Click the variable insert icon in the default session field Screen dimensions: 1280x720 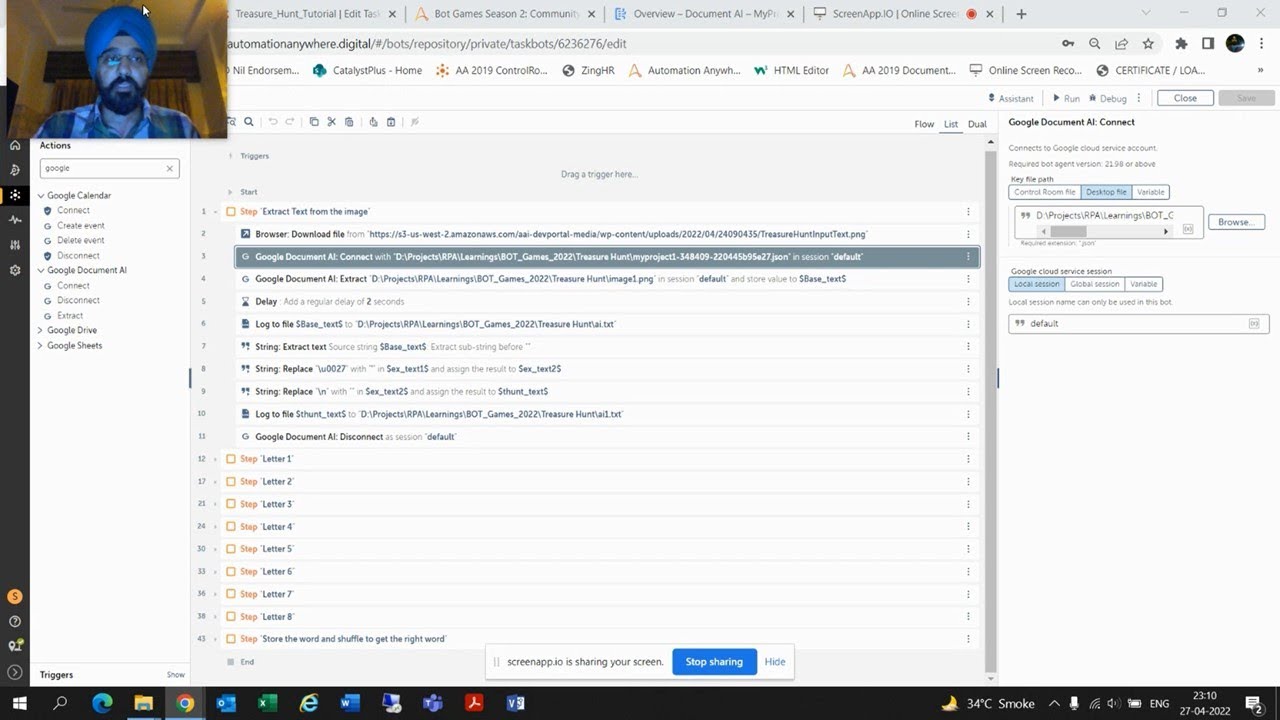click(1254, 324)
